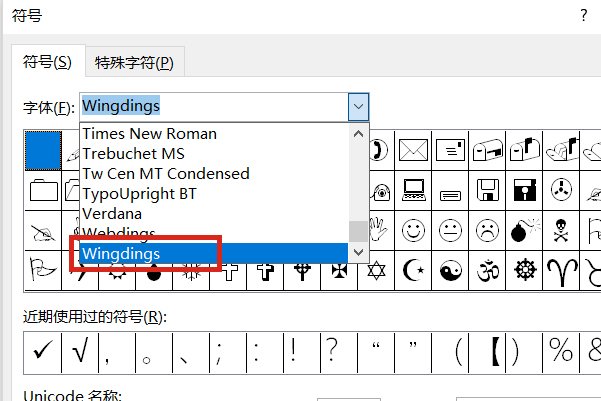Insert recent semicolon symbol
Screen dimensions: 601x401
(228, 353)
